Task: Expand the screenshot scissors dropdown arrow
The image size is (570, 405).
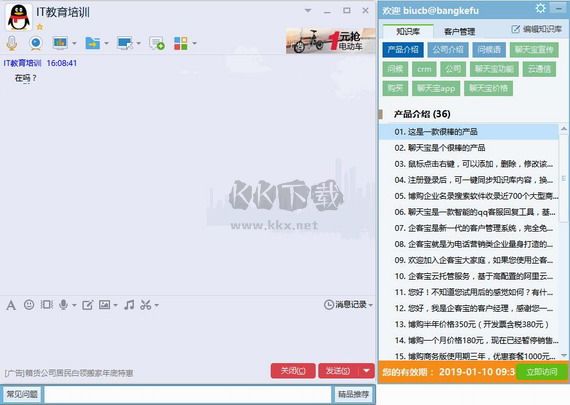Action: click(x=156, y=305)
